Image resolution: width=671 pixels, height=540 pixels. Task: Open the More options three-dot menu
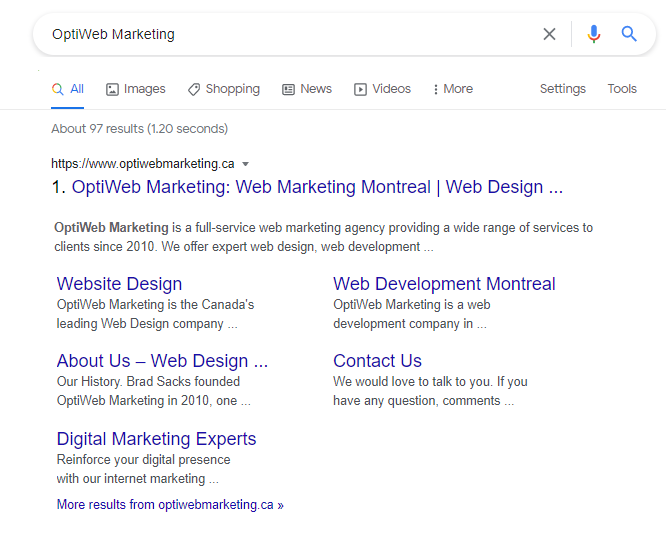click(436, 89)
